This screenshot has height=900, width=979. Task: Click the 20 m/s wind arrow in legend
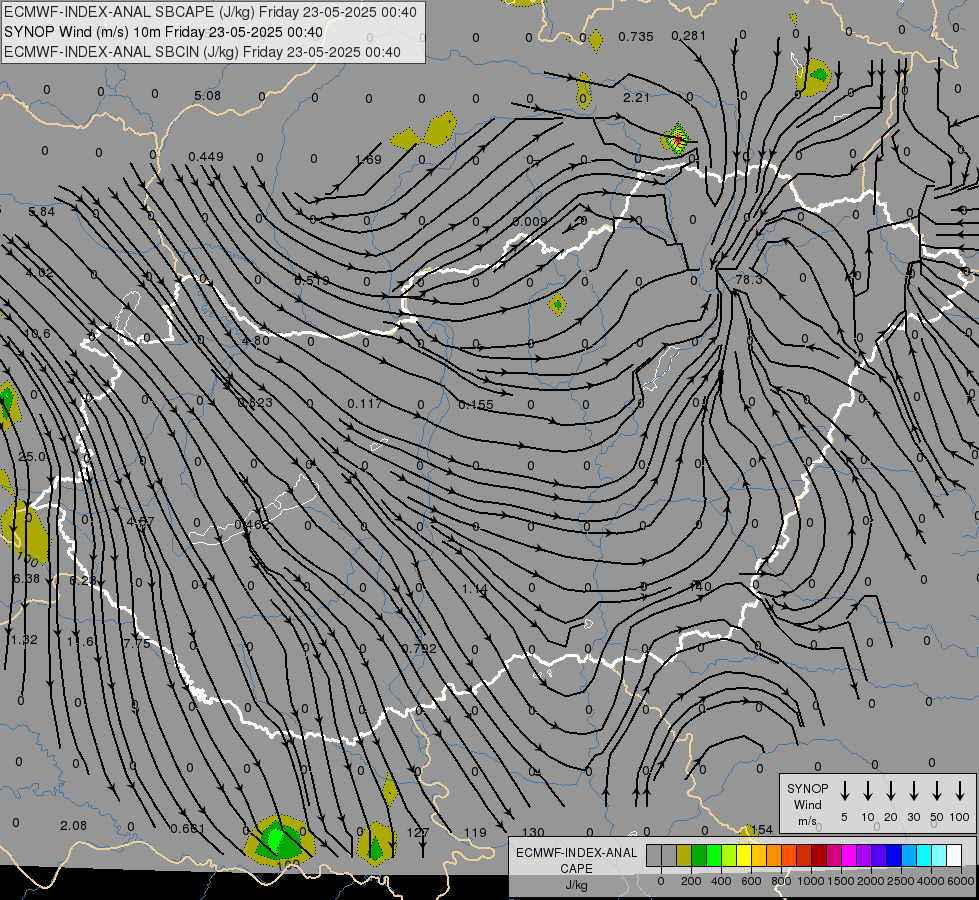[891, 791]
